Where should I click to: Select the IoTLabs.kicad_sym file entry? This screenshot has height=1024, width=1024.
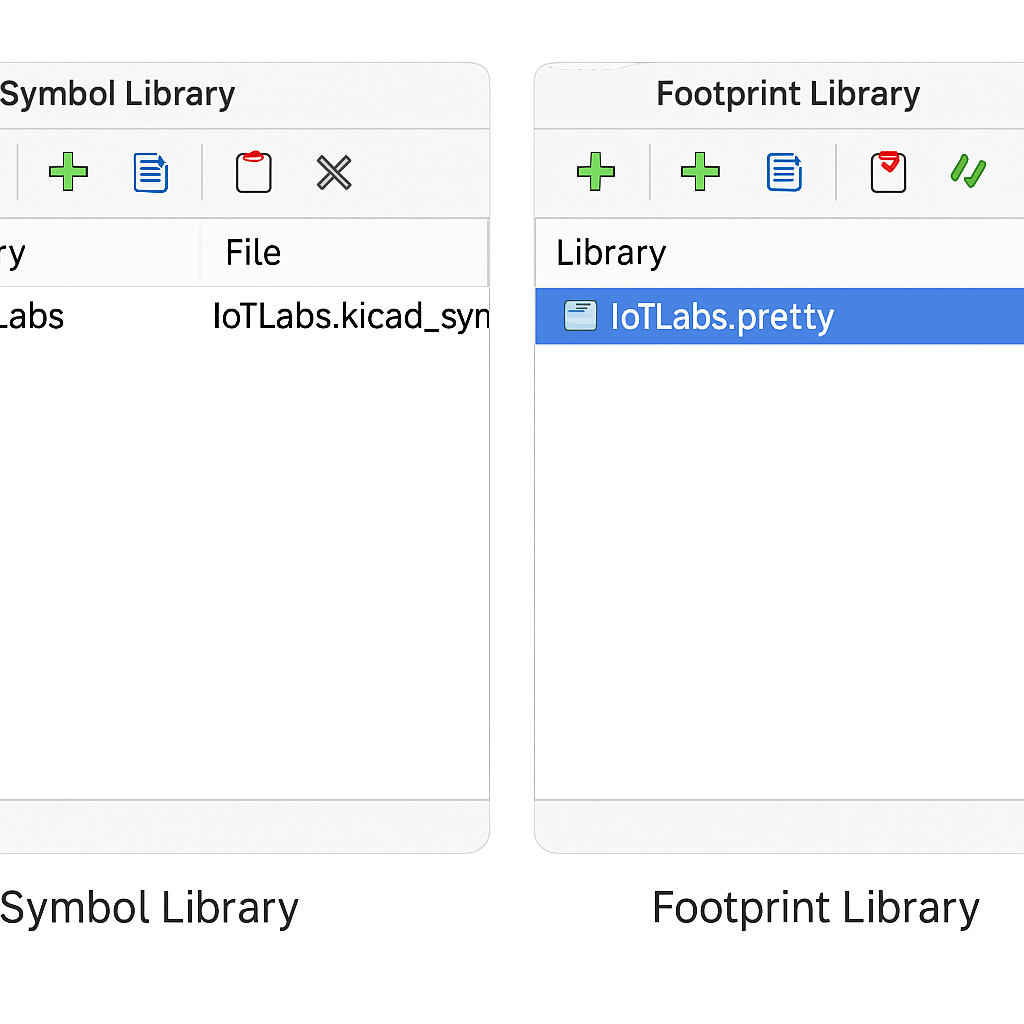(350, 317)
